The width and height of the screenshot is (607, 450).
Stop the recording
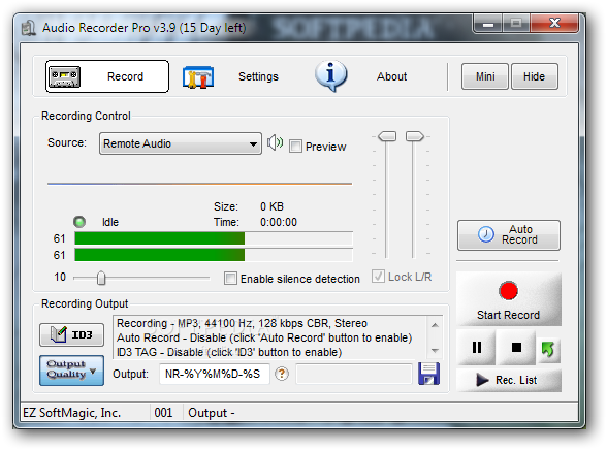tap(516, 347)
